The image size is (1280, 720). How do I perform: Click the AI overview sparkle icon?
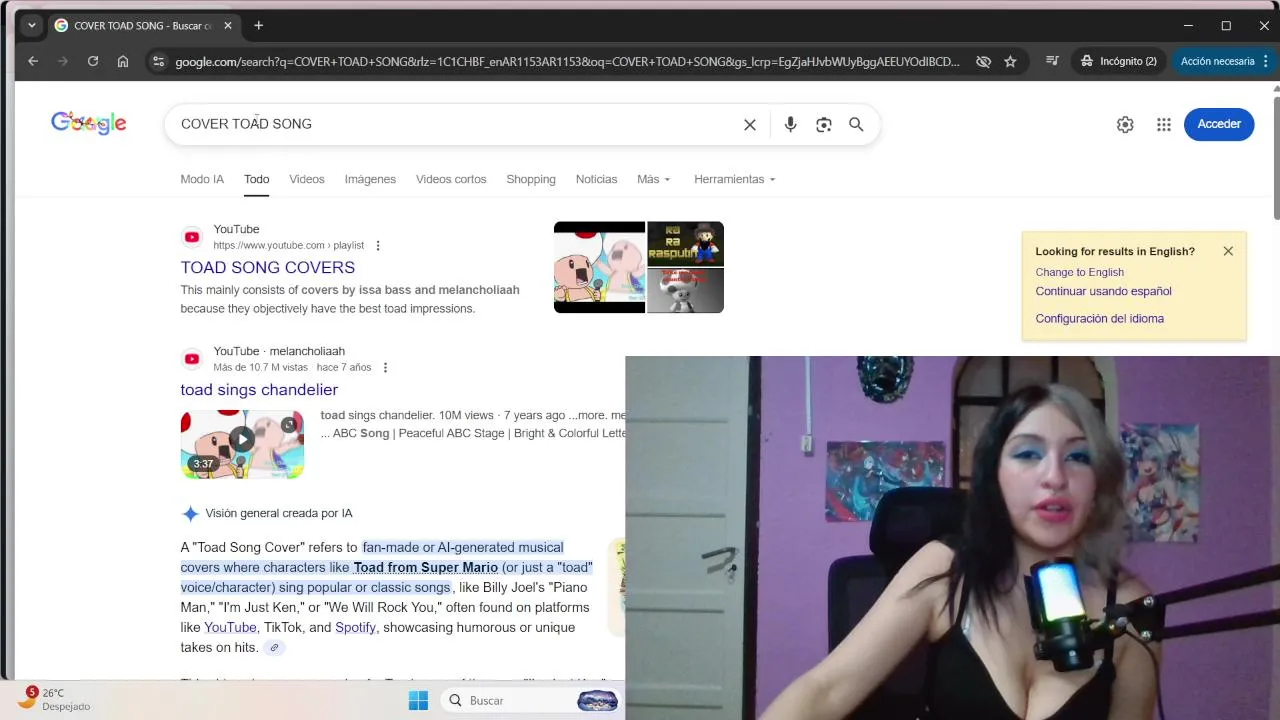point(190,513)
